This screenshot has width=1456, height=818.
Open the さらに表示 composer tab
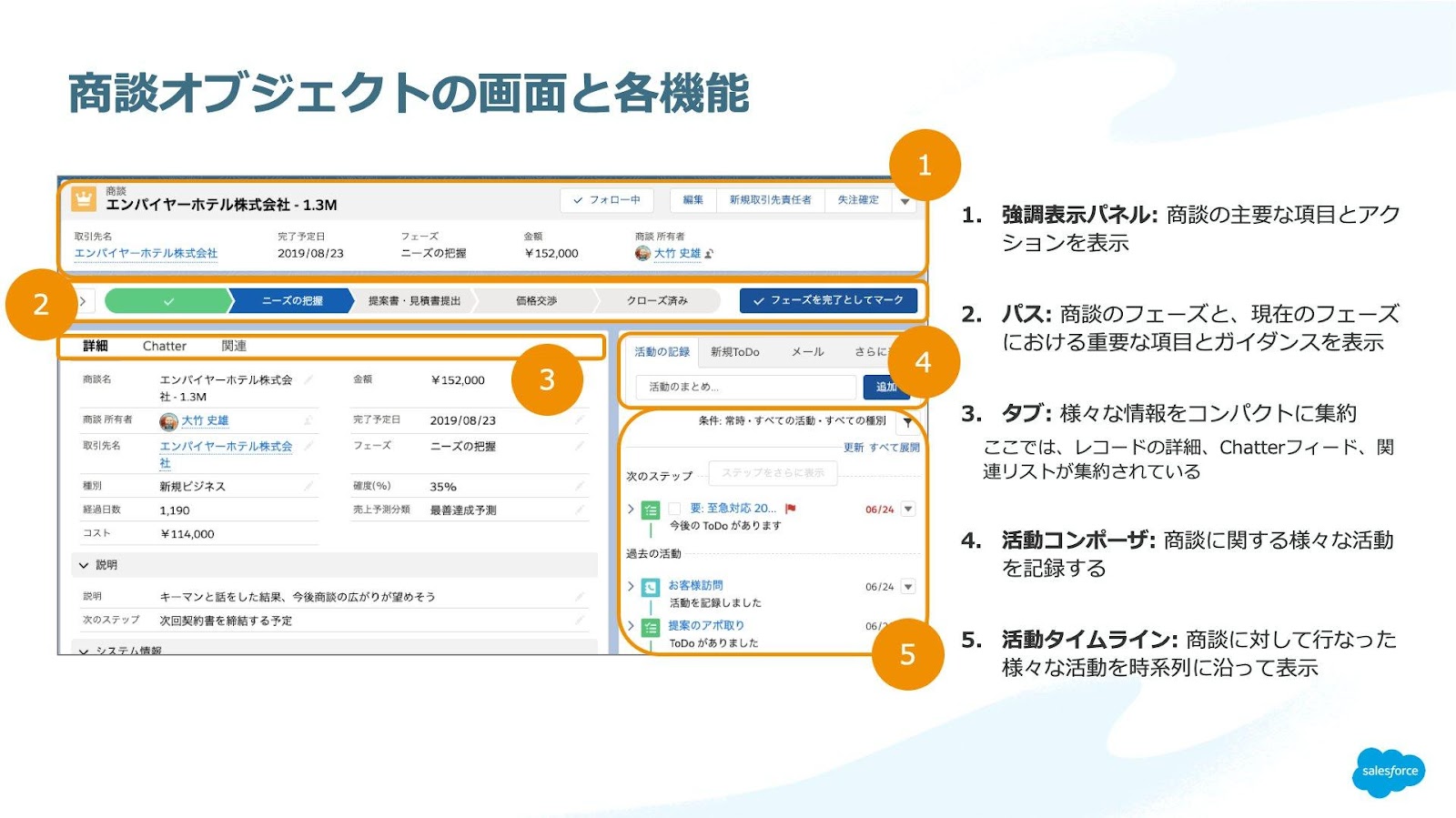point(871,352)
